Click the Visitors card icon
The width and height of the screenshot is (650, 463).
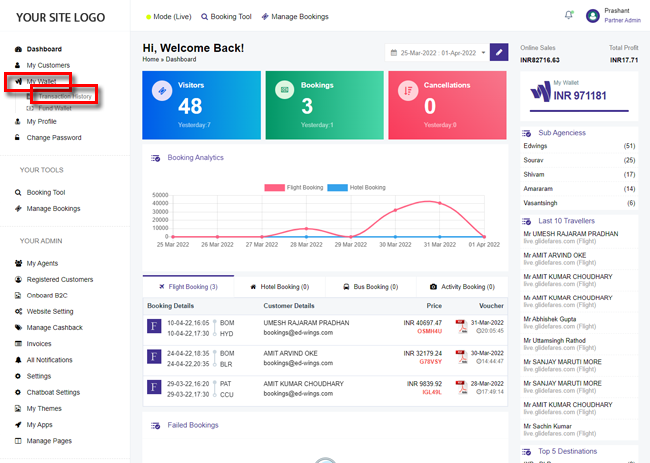[161, 91]
